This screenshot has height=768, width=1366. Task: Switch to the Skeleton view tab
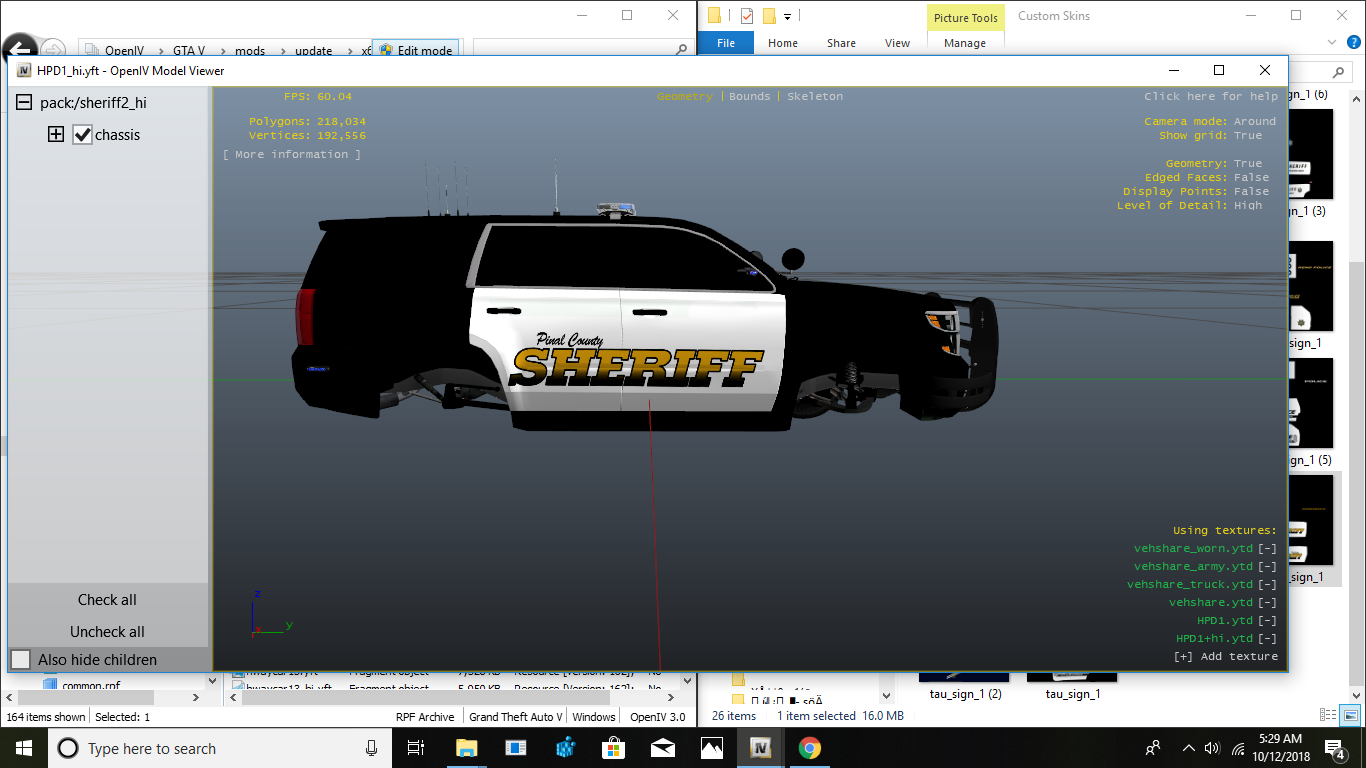[x=814, y=97]
